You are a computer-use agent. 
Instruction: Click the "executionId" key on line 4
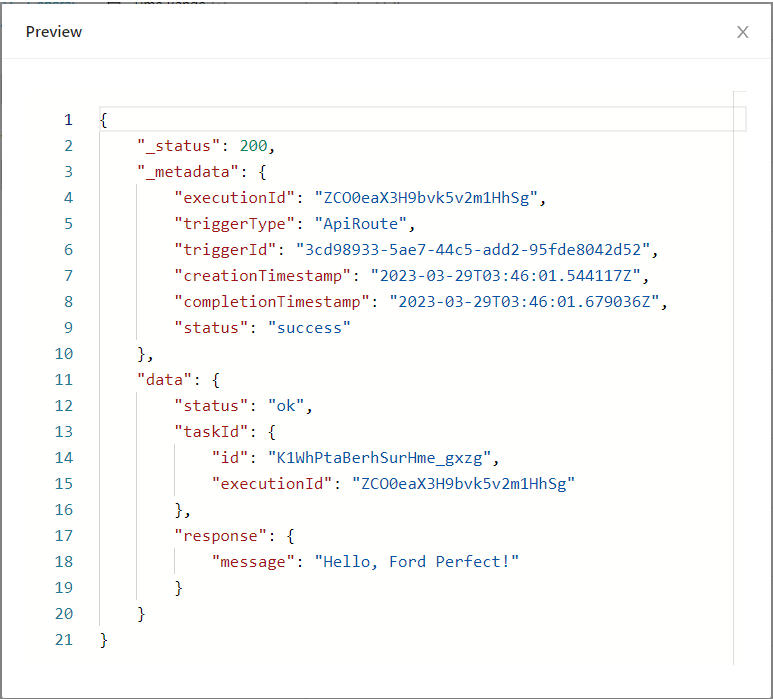(234, 198)
